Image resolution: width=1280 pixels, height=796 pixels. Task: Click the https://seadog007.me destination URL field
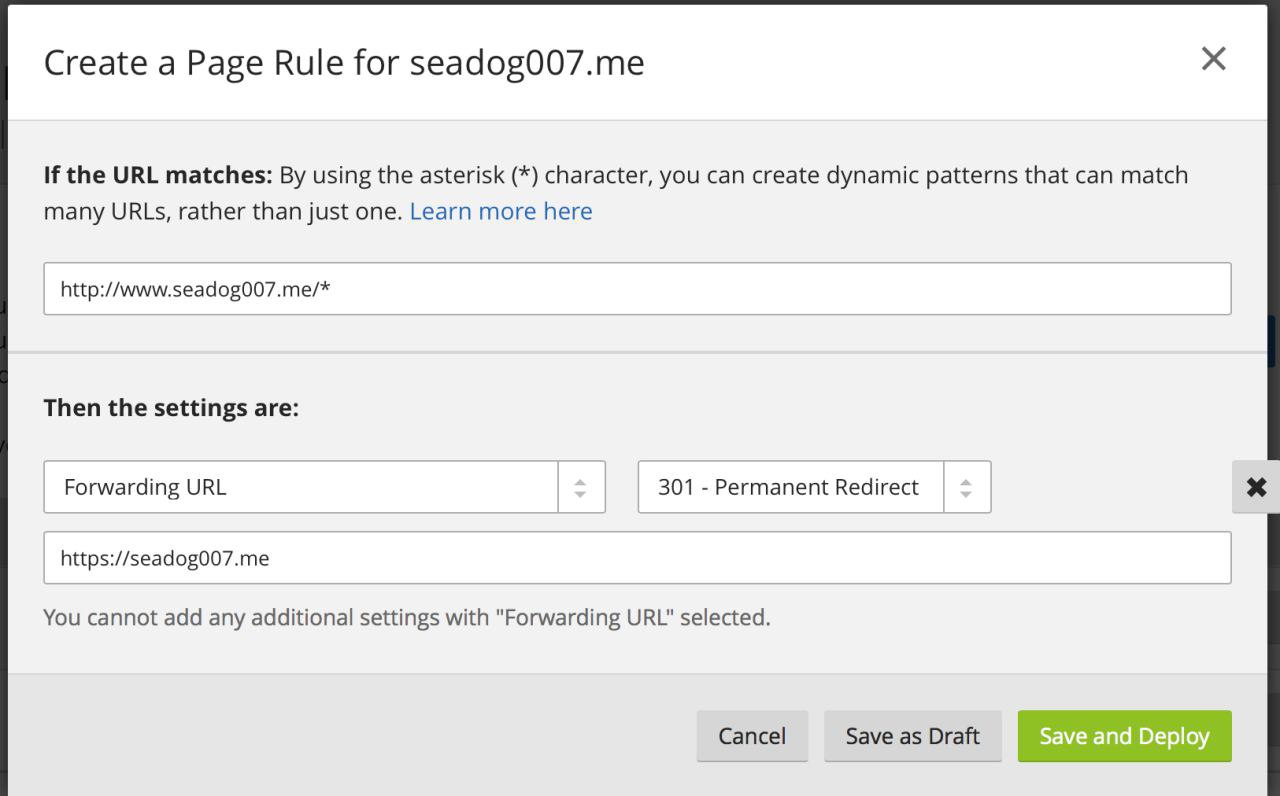click(637, 558)
